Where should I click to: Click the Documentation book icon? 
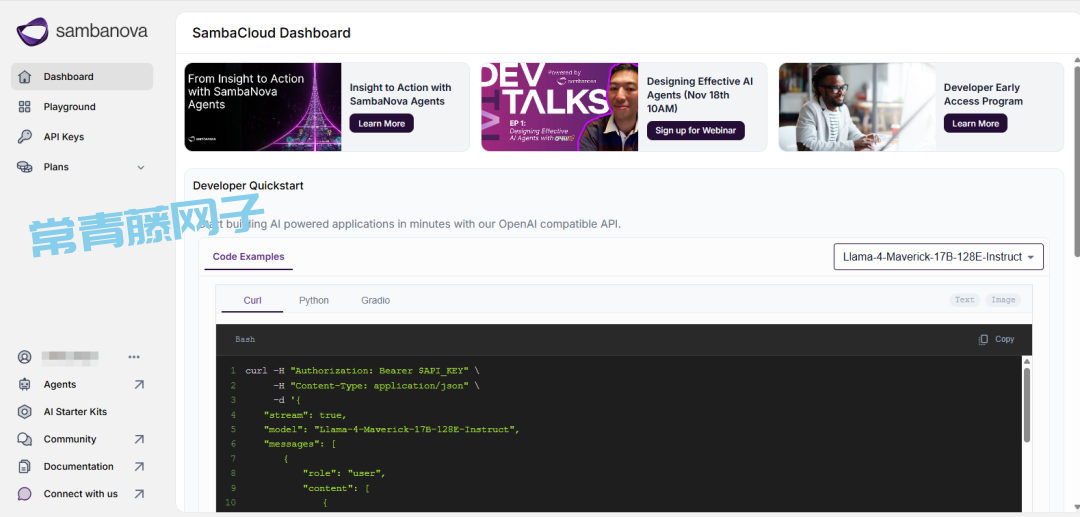(x=25, y=467)
